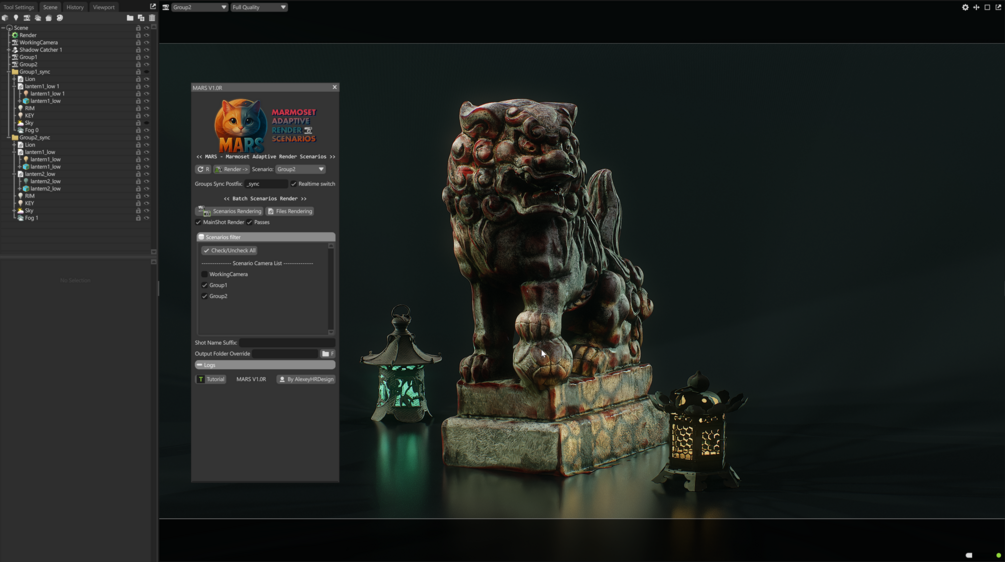1005x562 pixels.
Task: Open viewport camera dropdown showing Group2
Action: (199, 7)
